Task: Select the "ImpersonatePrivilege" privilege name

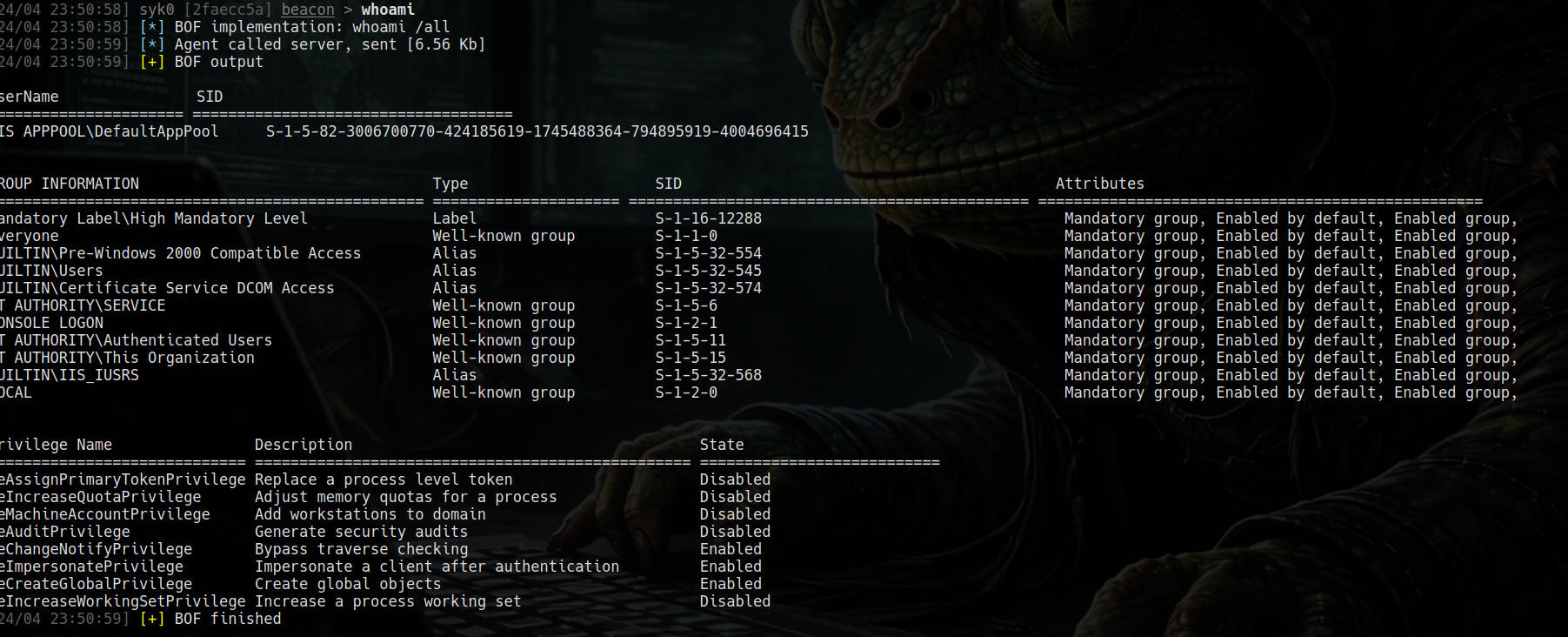Action: (x=95, y=567)
